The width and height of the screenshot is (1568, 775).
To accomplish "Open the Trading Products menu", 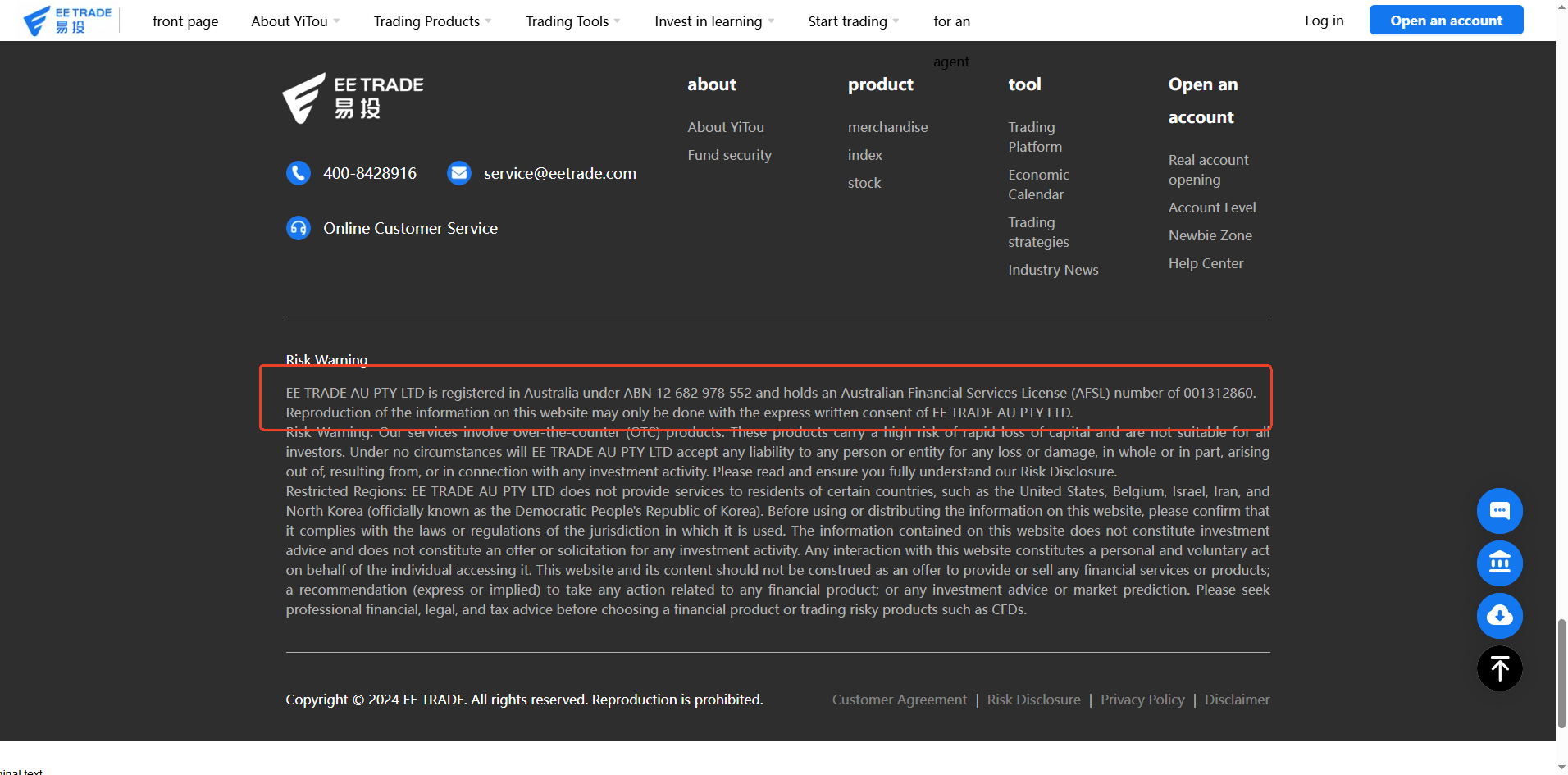I will click(x=426, y=21).
